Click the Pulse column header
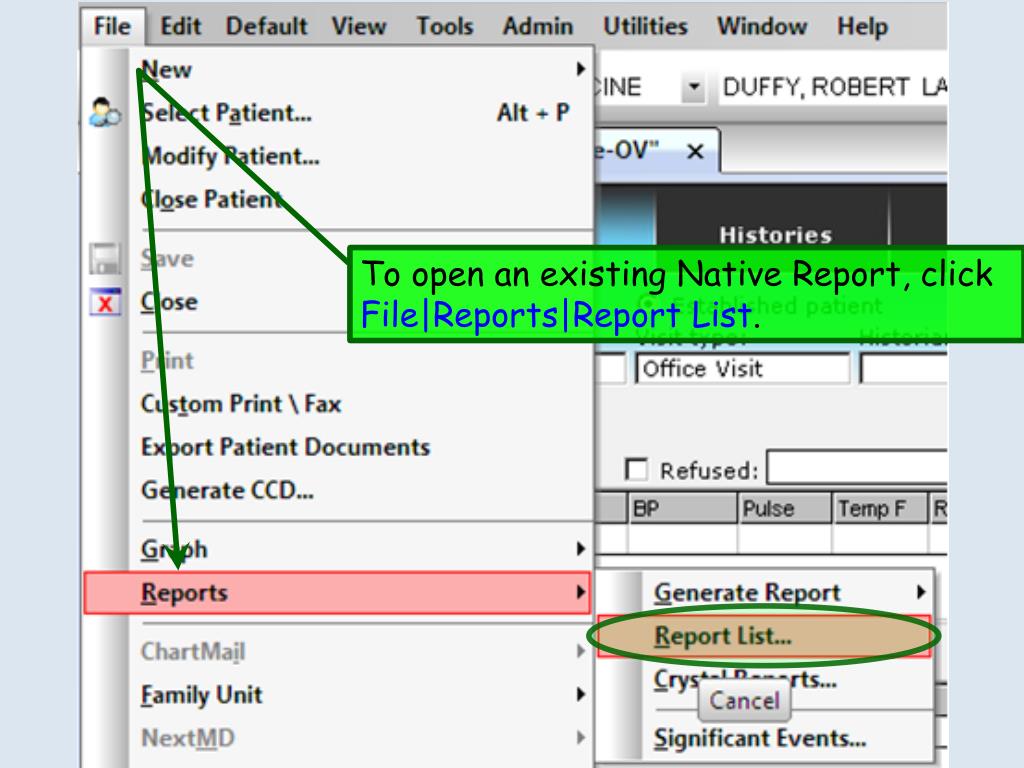1024x768 pixels. (x=784, y=508)
